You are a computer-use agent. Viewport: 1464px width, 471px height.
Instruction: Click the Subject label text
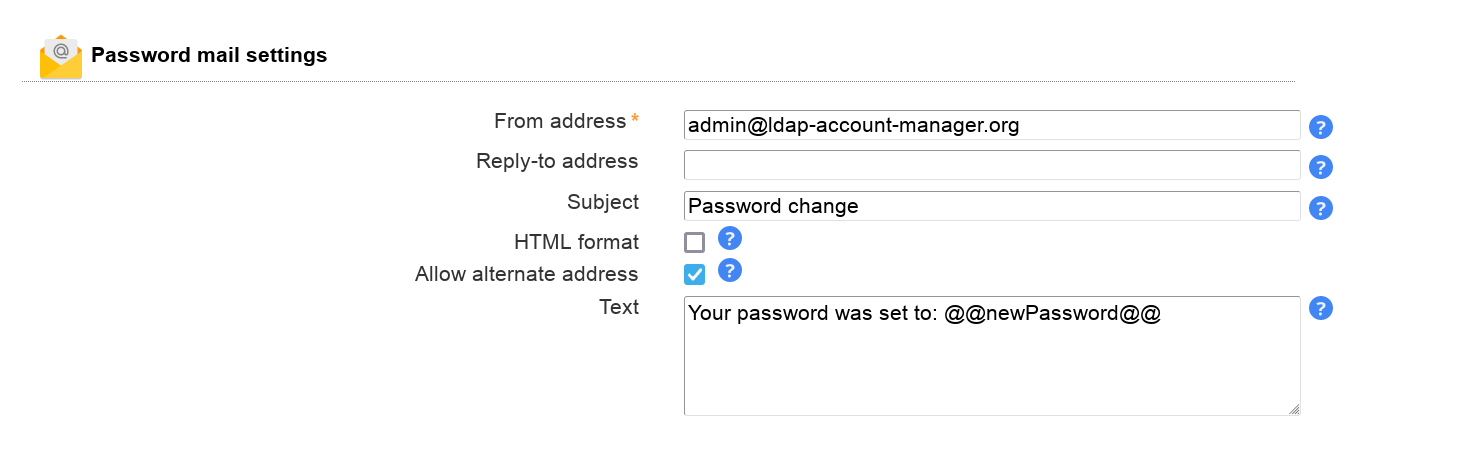tap(602, 202)
